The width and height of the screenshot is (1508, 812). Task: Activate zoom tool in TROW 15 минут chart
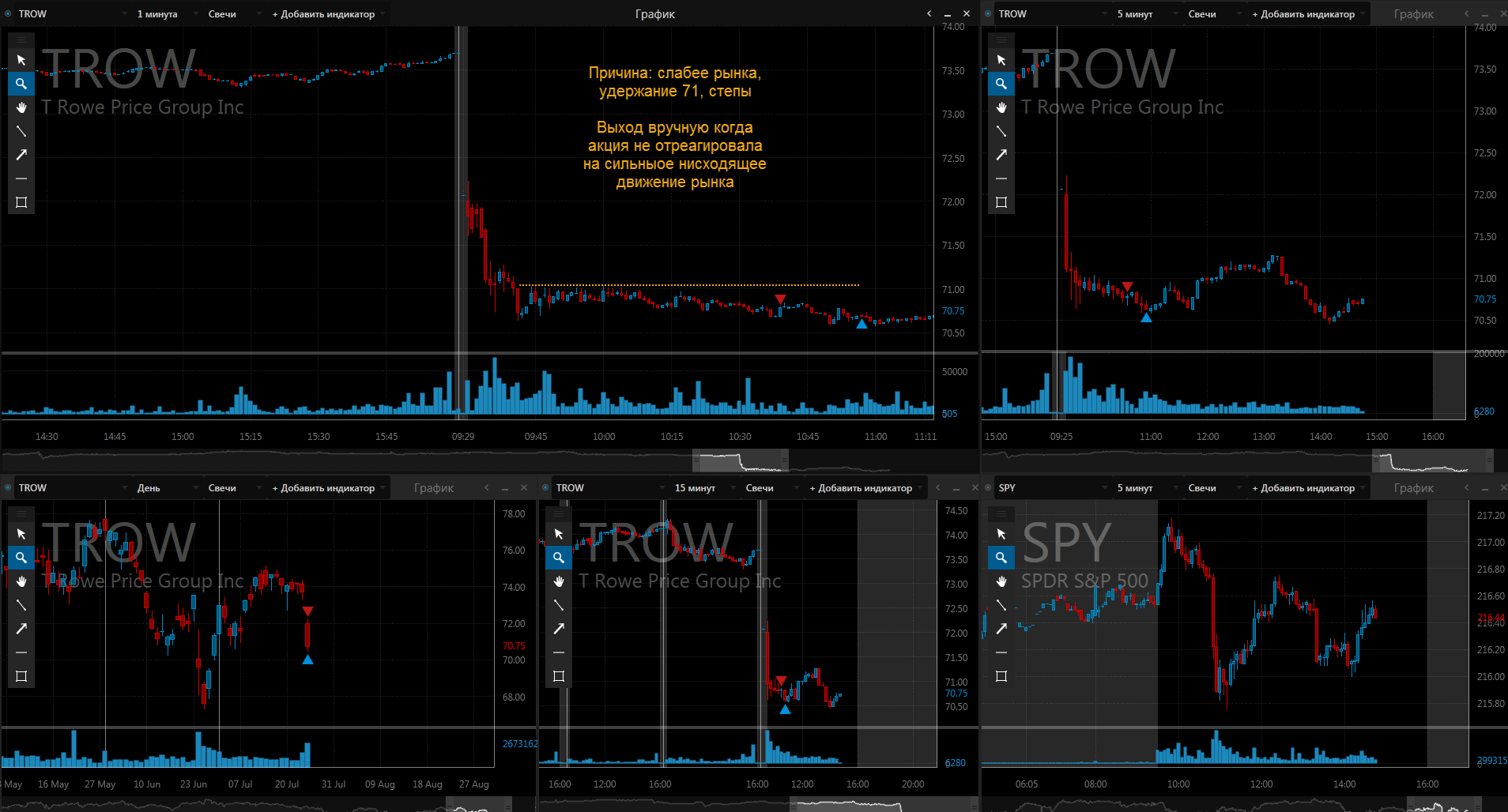tap(559, 558)
